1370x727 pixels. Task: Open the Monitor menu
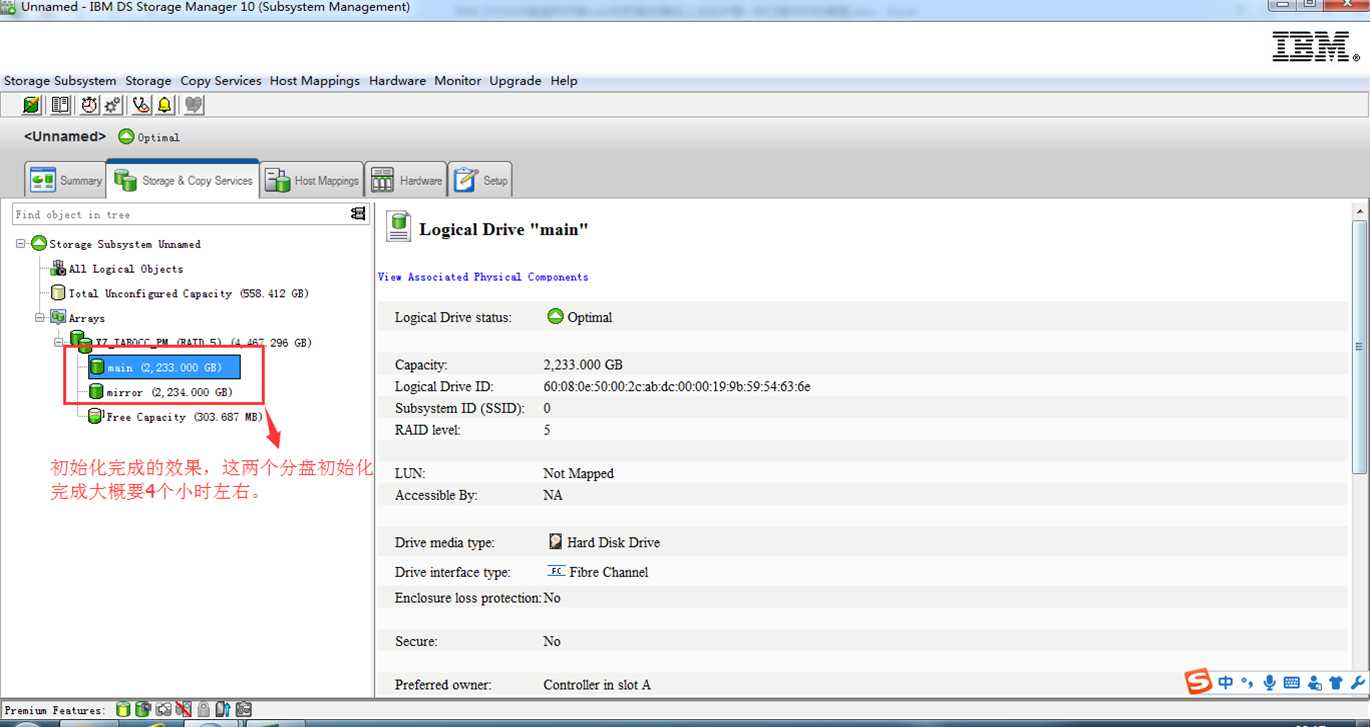[458, 81]
